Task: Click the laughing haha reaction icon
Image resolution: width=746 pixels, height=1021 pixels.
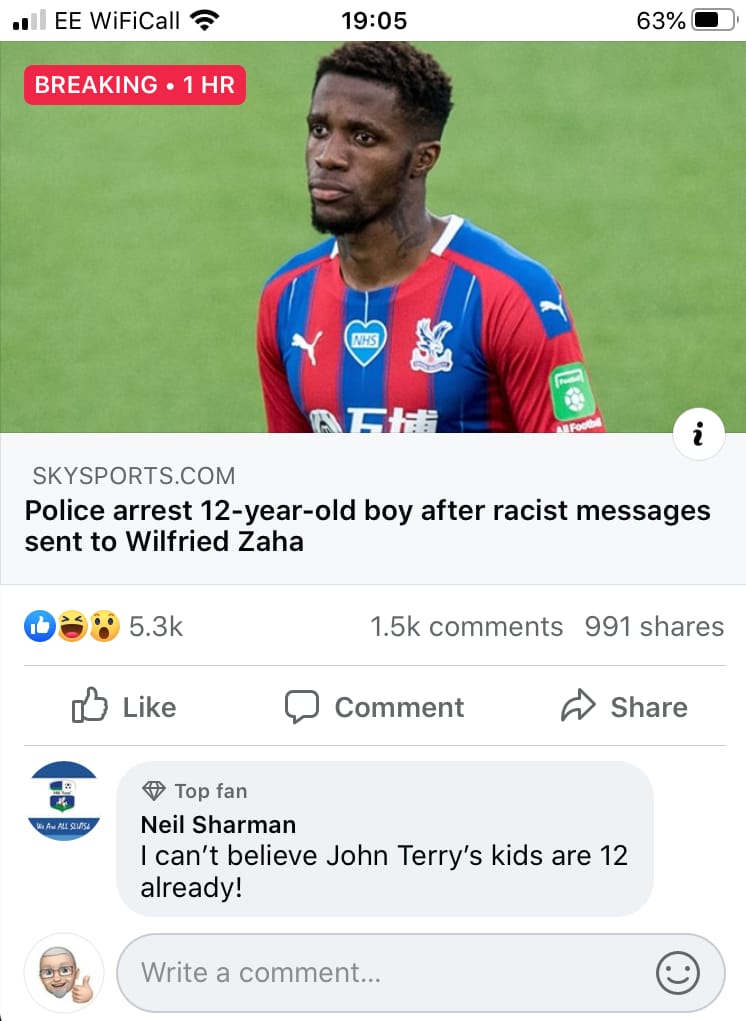Action: point(72,626)
